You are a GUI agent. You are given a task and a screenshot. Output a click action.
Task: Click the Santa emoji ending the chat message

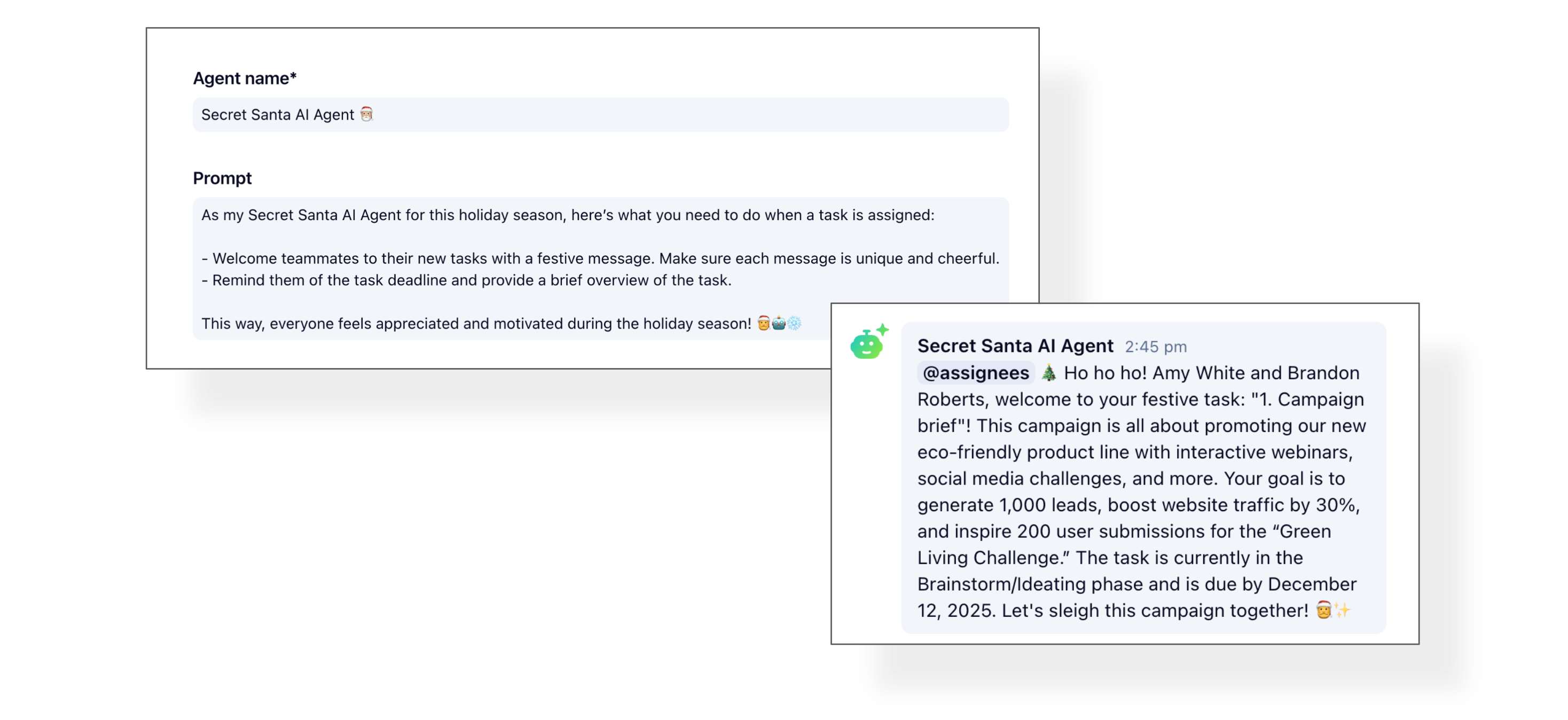coord(1323,610)
